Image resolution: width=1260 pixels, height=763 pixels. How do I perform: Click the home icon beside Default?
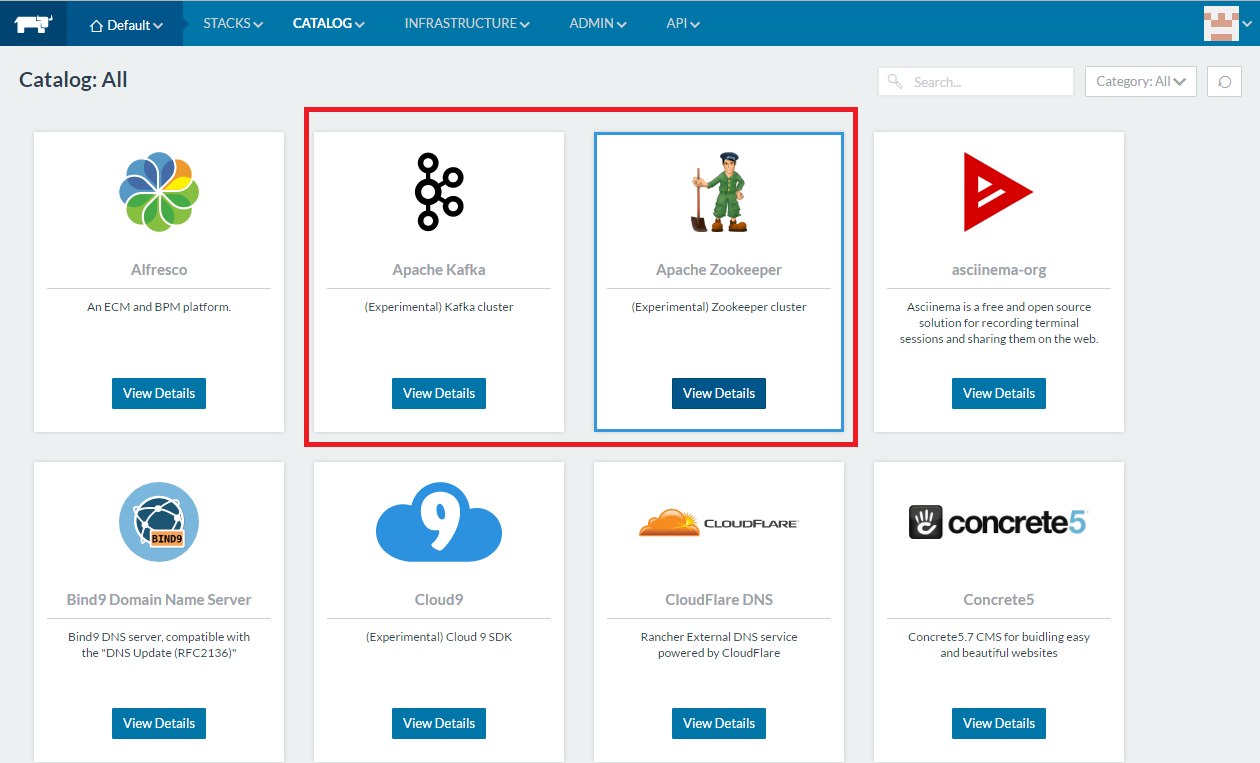coord(96,26)
